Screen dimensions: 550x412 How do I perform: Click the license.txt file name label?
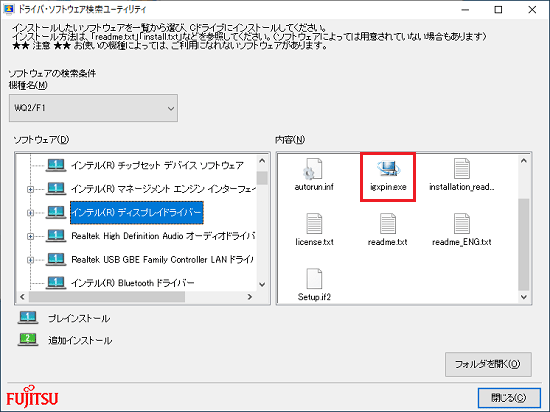314,242
